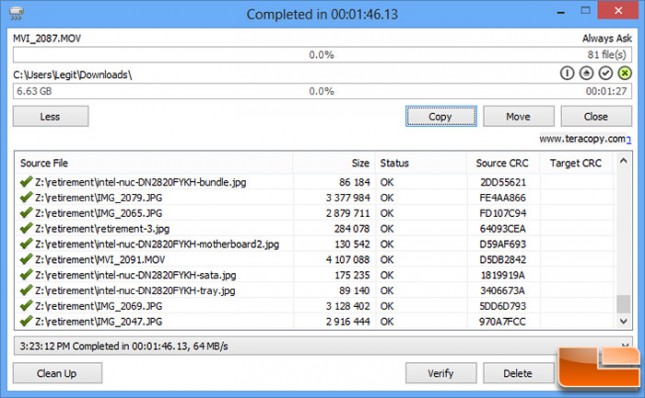Sort by Target CRC column header
This screenshot has width=645, height=398.
tap(575, 163)
